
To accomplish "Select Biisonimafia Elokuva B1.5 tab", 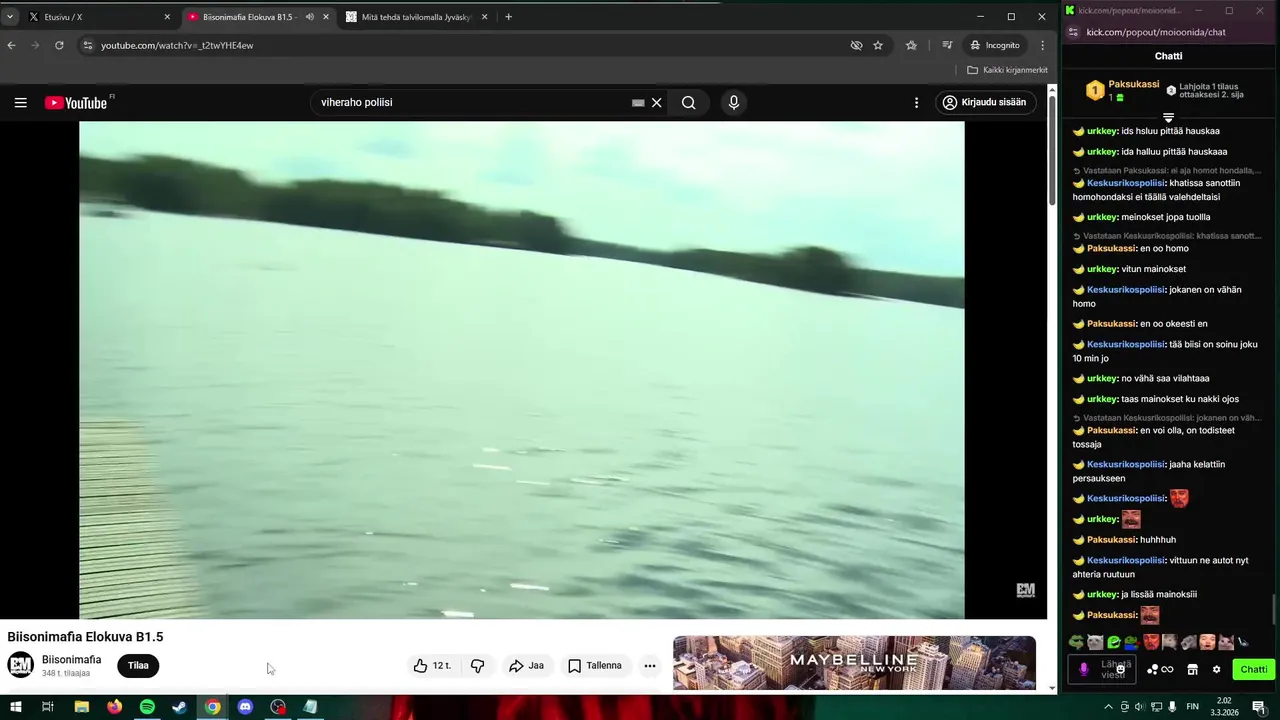I will 258,17.
